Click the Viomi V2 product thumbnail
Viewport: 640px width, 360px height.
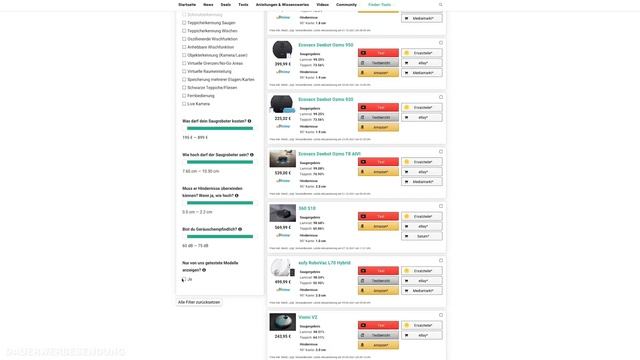pyautogui.click(x=282, y=322)
